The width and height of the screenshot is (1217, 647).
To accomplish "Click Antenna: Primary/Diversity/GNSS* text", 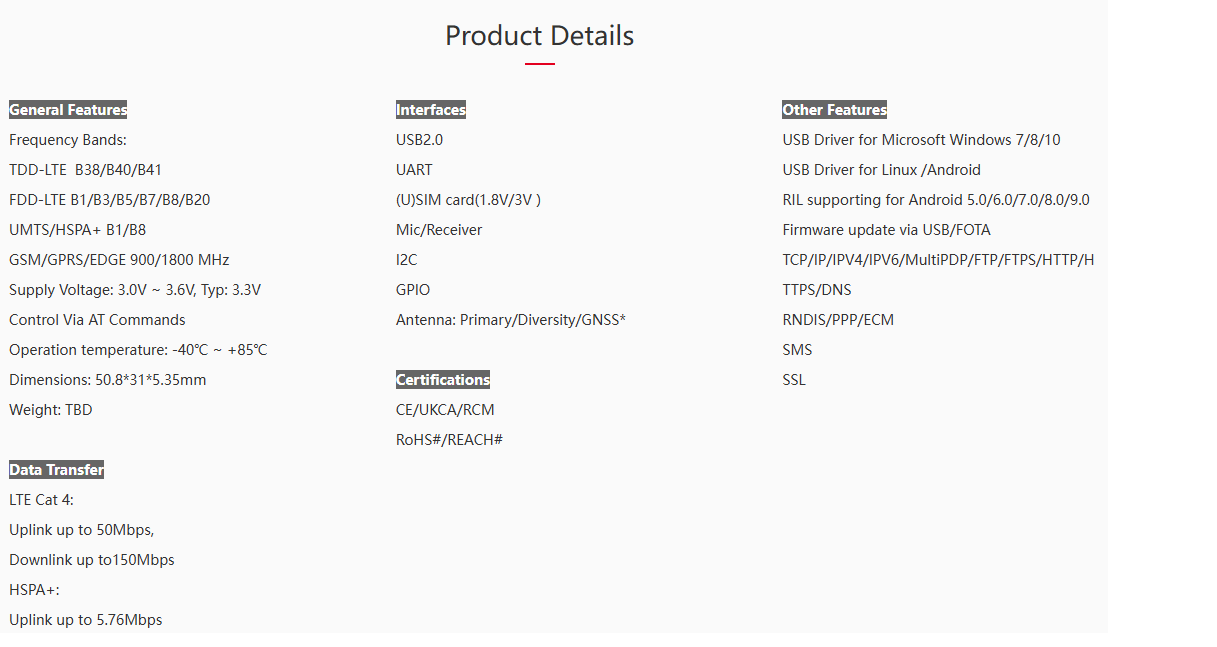I will (x=511, y=320).
